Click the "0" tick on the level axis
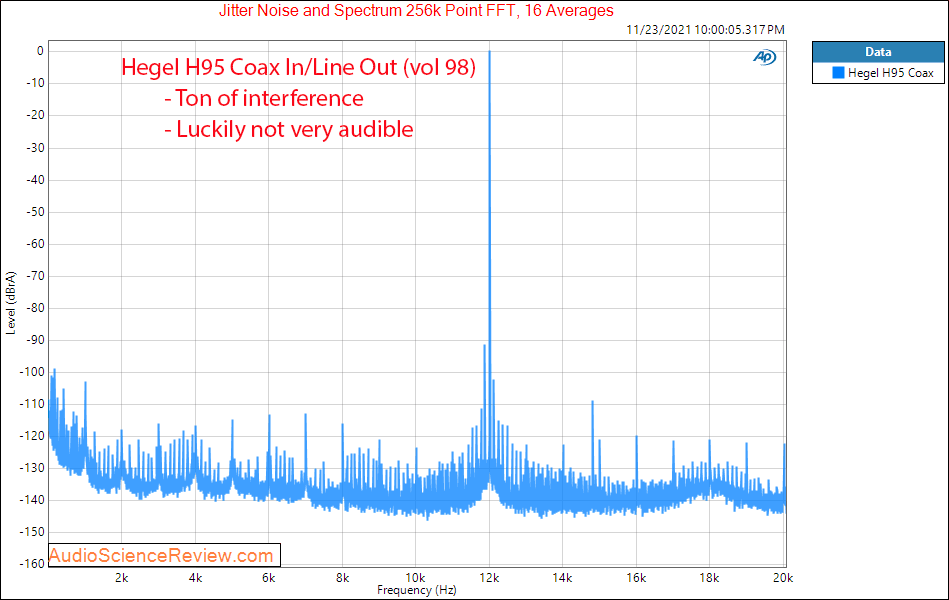This screenshot has height=600, width=949. pos(40,51)
